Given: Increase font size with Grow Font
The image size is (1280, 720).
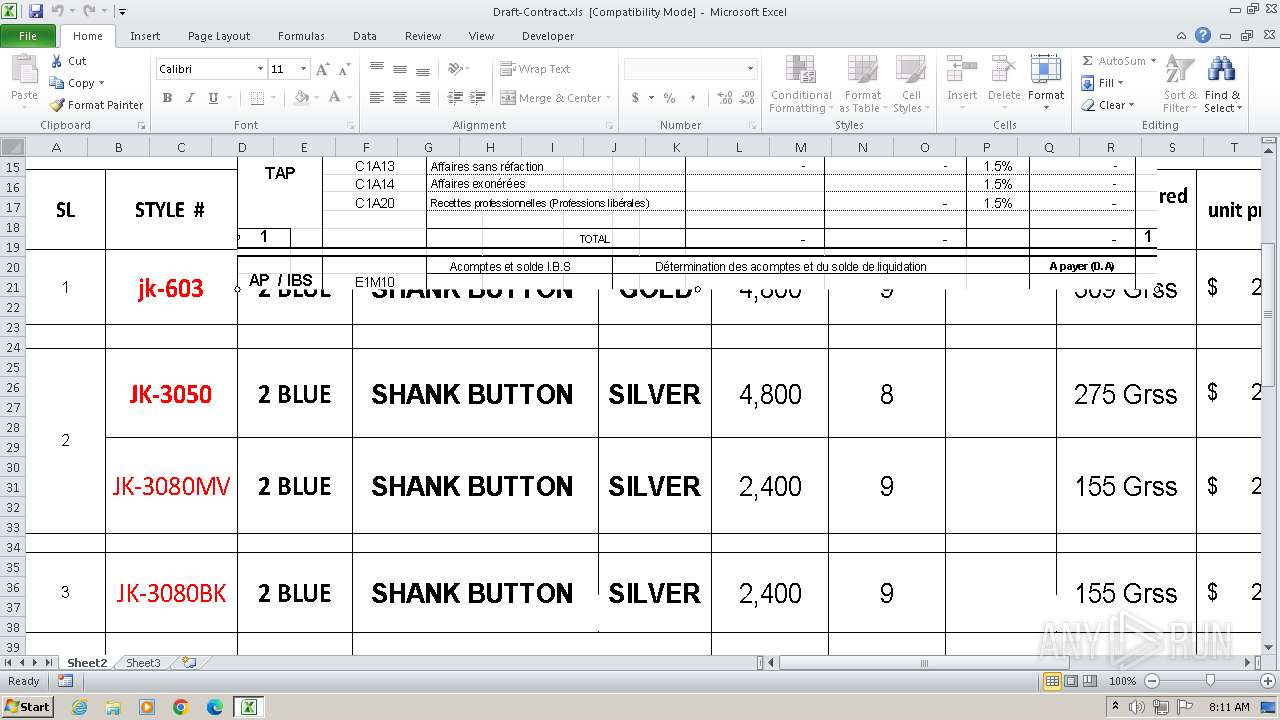Looking at the screenshot, I should (x=322, y=69).
